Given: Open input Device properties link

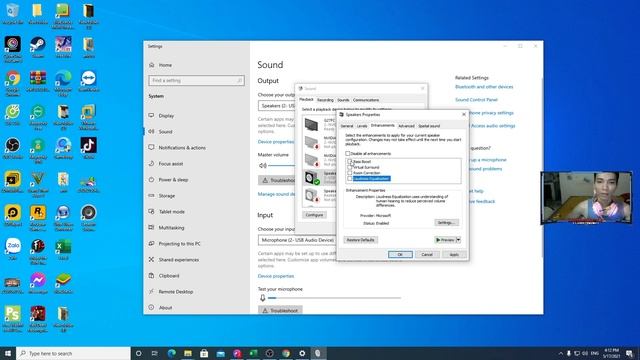Looking at the screenshot, I should (276, 276).
